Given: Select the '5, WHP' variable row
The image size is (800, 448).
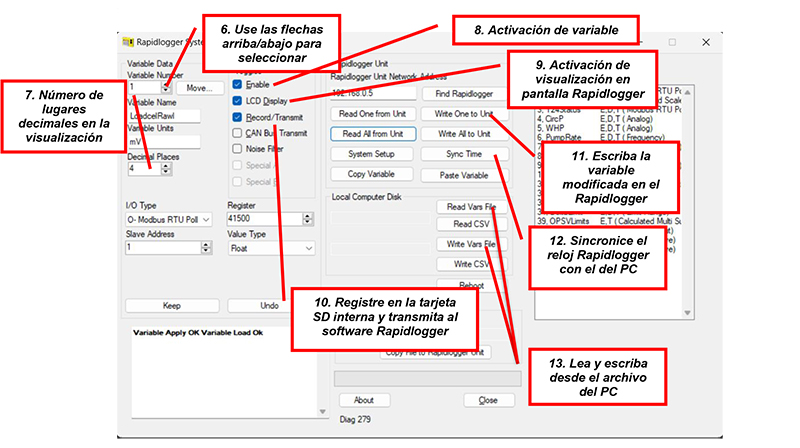Looking at the screenshot, I should [x=608, y=128].
